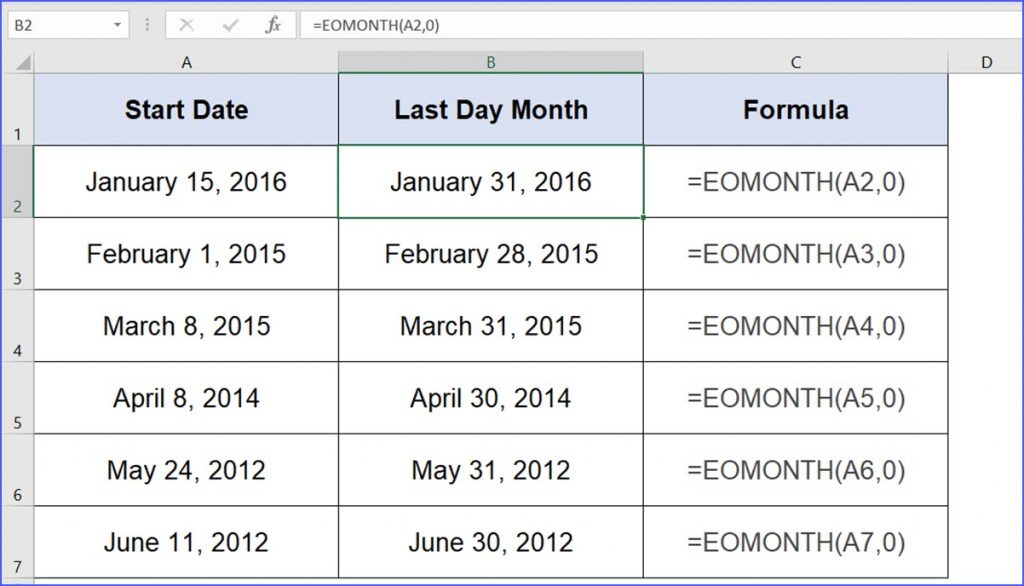This screenshot has width=1024, height=586.
Task: Click the Cancel X icon in formula bar
Action: pyautogui.click(x=186, y=25)
